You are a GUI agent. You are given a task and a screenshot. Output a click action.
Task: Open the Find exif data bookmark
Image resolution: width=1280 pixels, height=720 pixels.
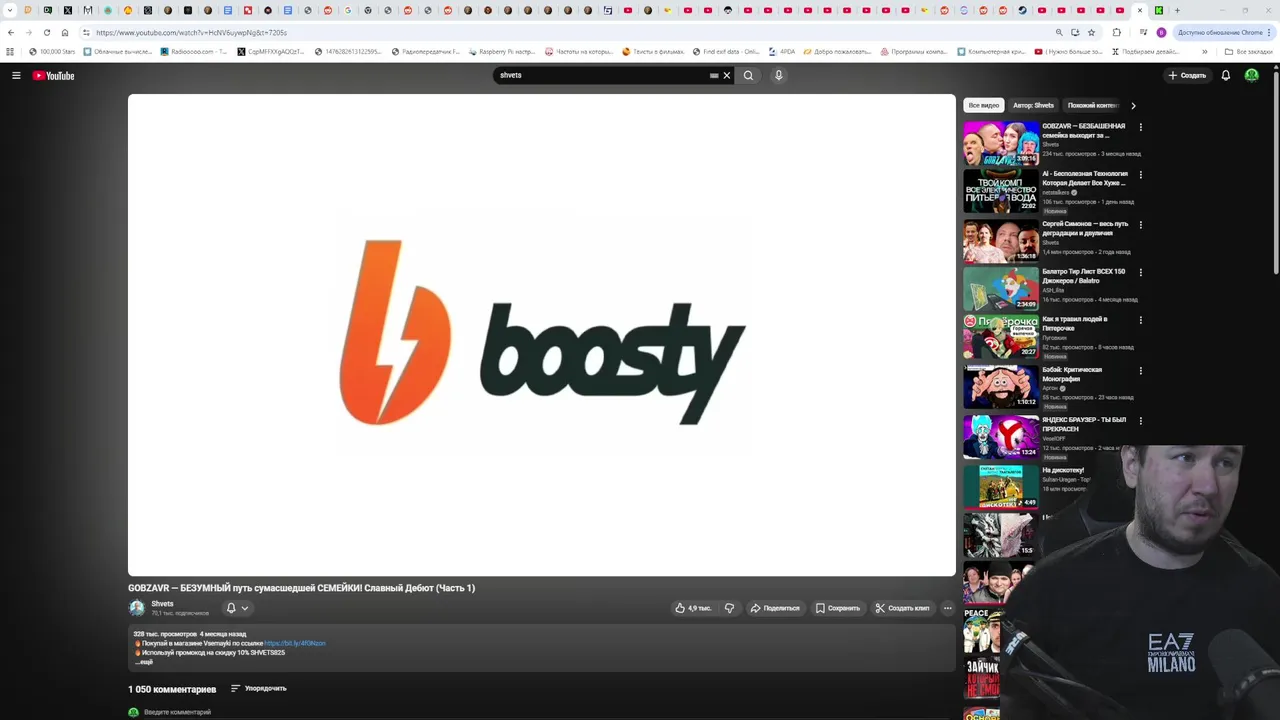tap(725, 51)
